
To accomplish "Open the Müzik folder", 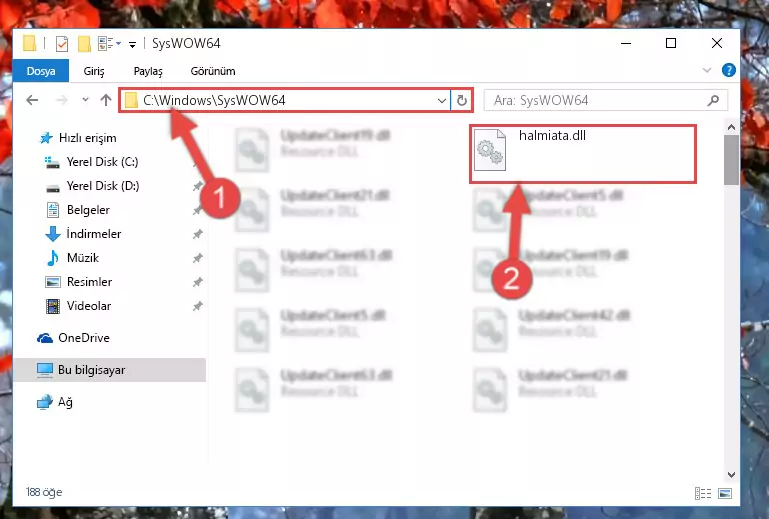I will pos(73,258).
